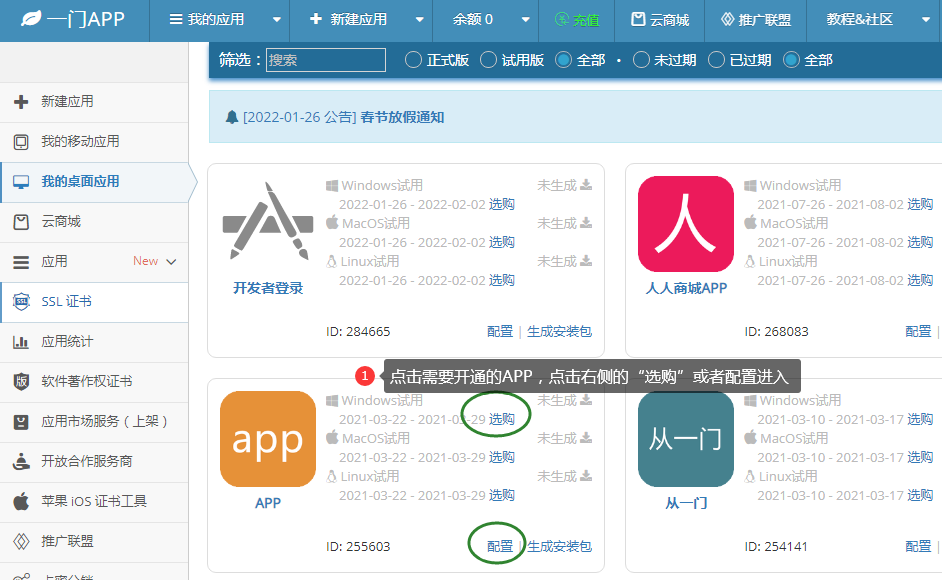Click the plus icon beside 新建应用 in sidebar

(21, 102)
